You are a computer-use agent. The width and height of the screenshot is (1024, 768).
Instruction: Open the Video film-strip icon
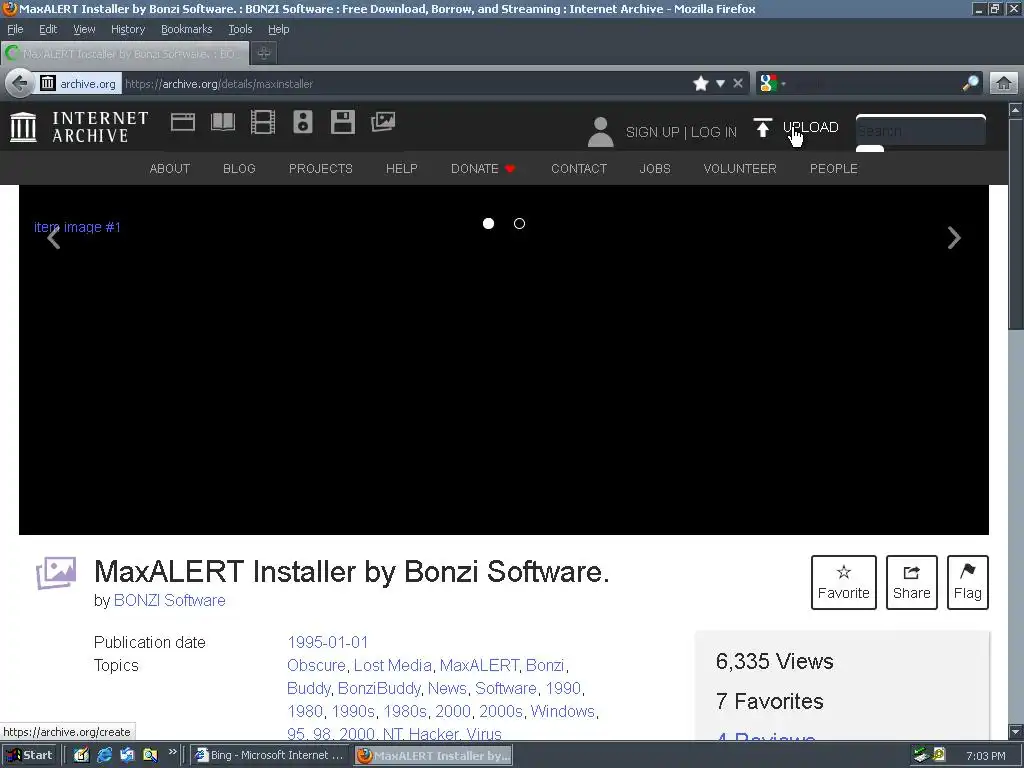coord(263,122)
